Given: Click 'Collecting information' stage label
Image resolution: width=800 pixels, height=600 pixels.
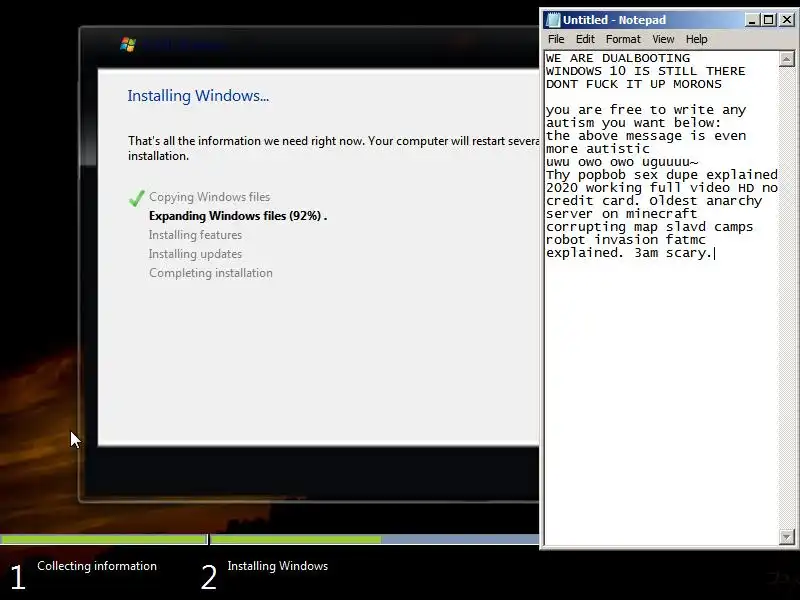Looking at the screenshot, I should (x=97, y=566).
